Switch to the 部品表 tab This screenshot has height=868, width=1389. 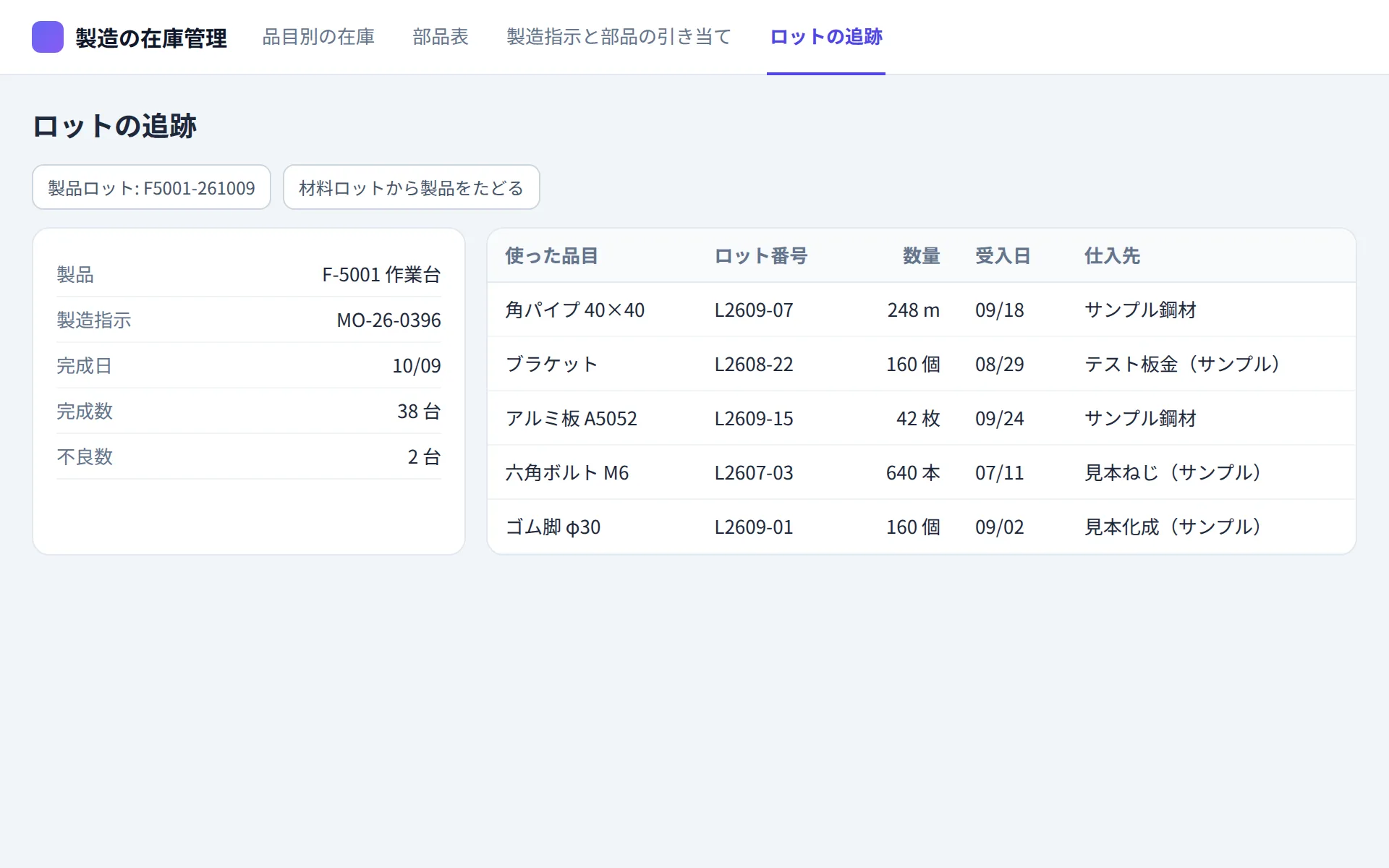coord(441,37)
